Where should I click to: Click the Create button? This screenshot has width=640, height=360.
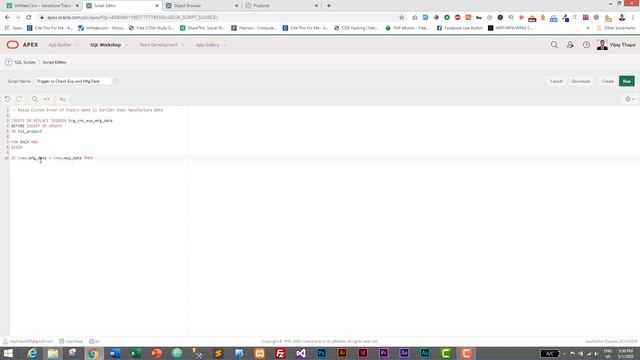(x=608, y=81)
